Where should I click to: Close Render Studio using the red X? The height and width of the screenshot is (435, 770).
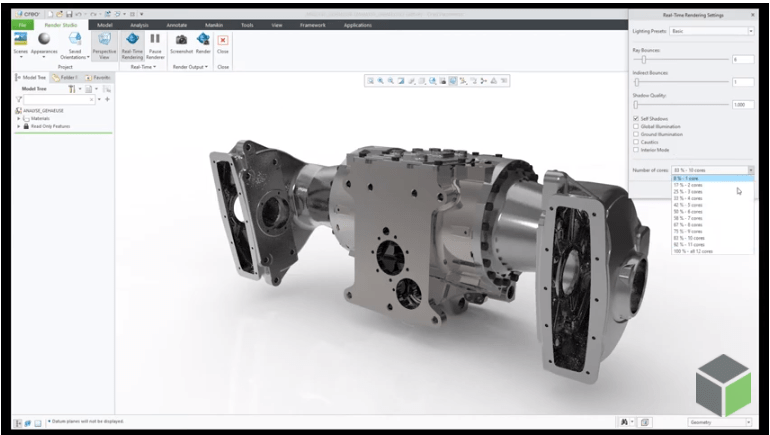(x=223, y=39)
